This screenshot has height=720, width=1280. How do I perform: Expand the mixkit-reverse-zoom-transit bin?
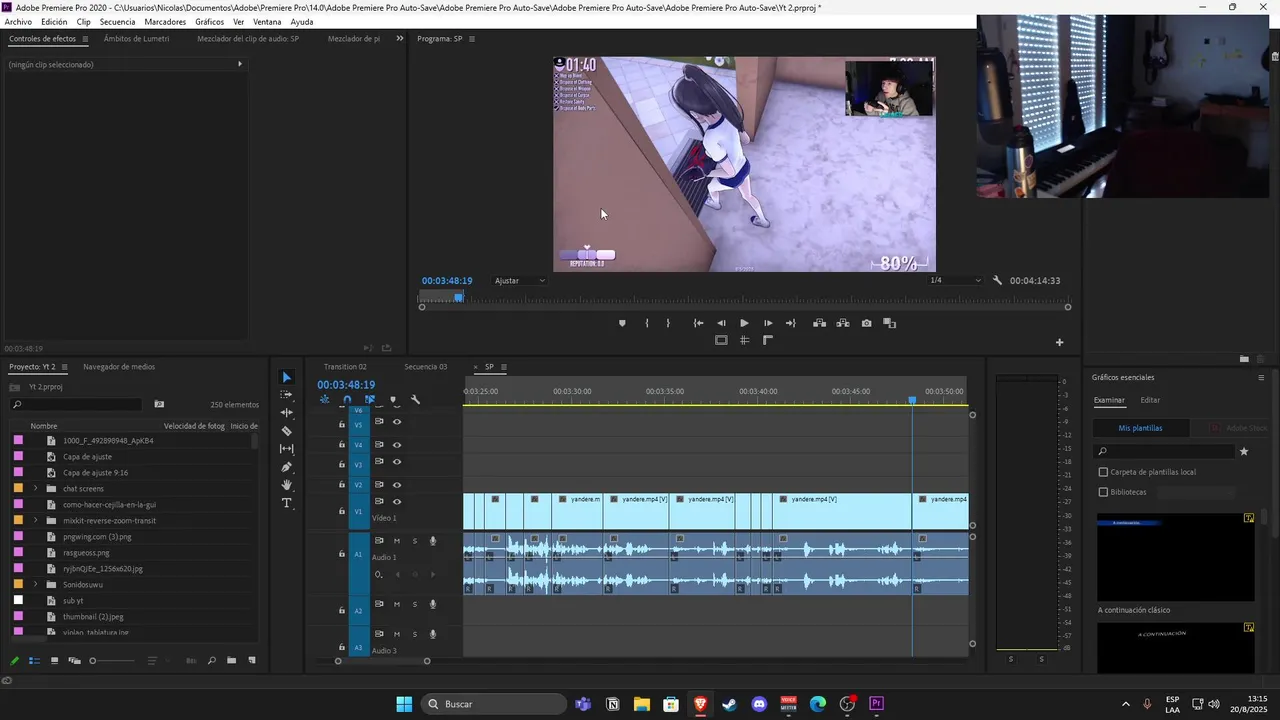point(36,521)
